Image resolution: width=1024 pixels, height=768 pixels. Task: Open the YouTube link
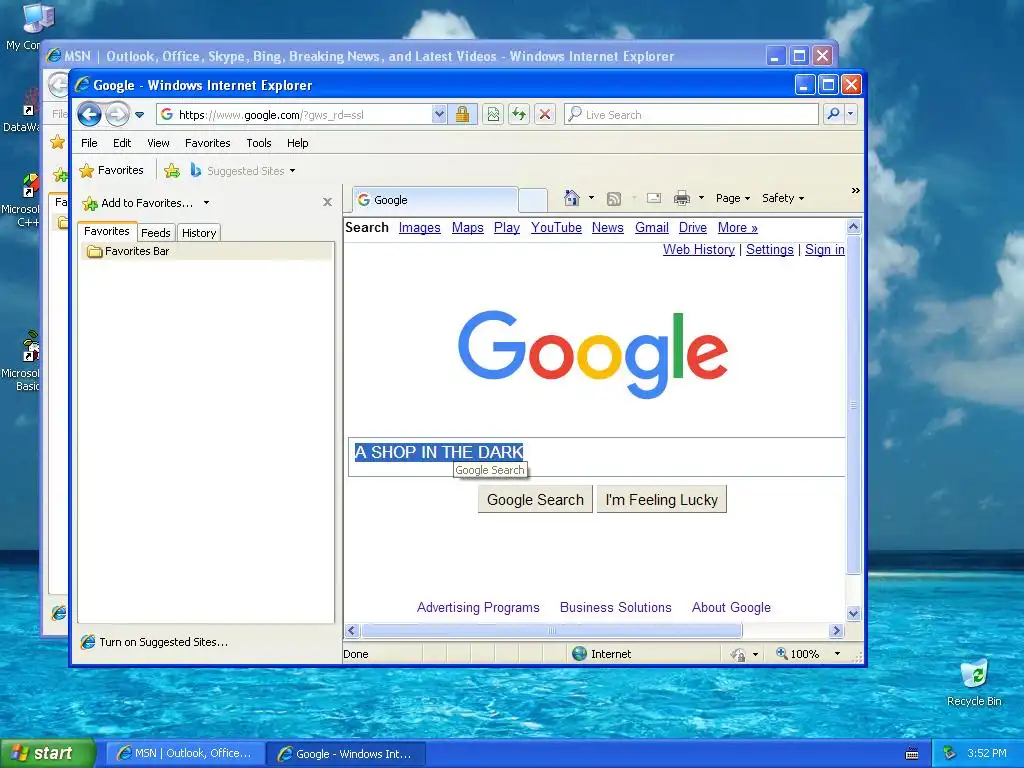tap(556, 228)
